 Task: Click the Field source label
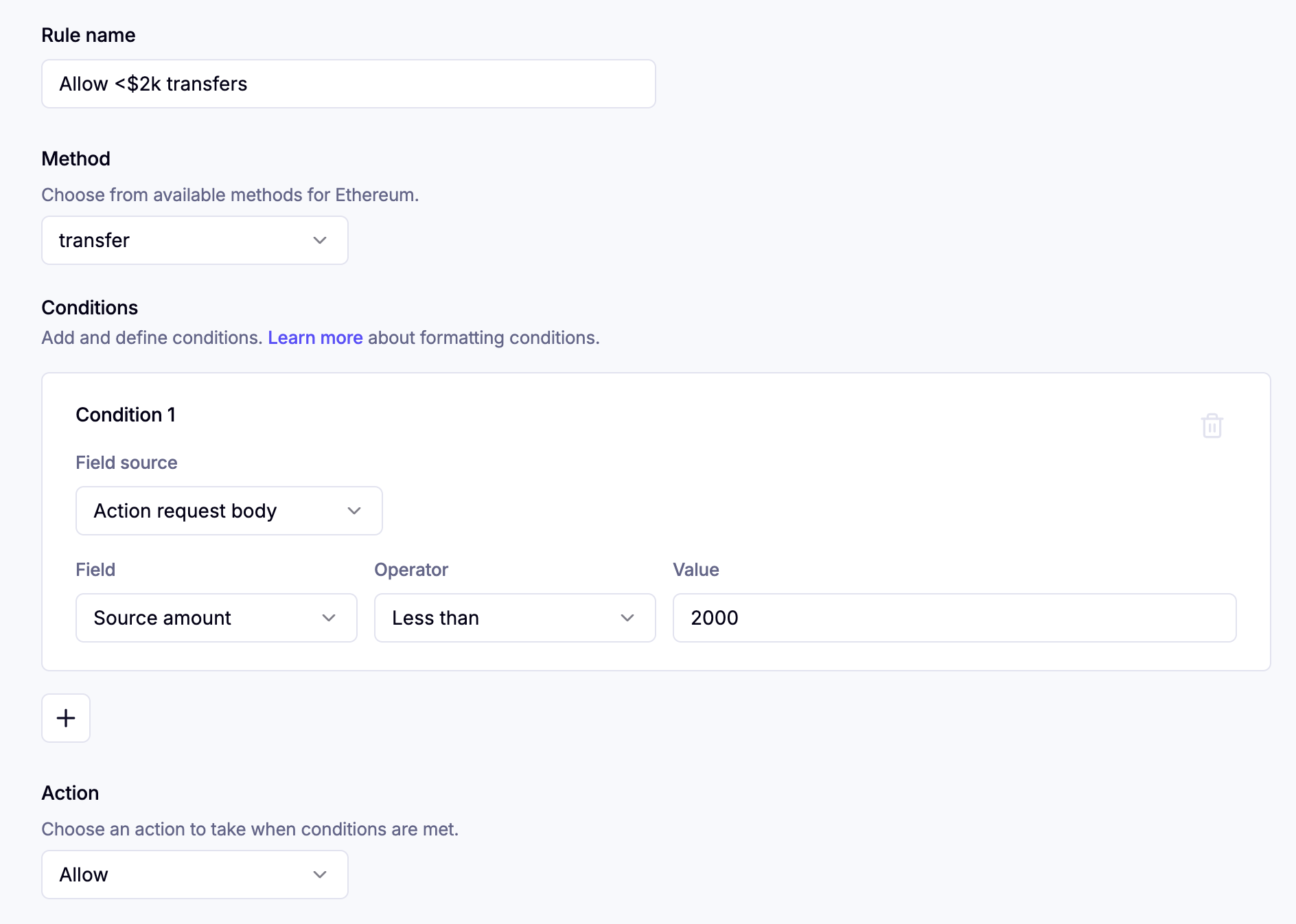(x=126, y=463)
